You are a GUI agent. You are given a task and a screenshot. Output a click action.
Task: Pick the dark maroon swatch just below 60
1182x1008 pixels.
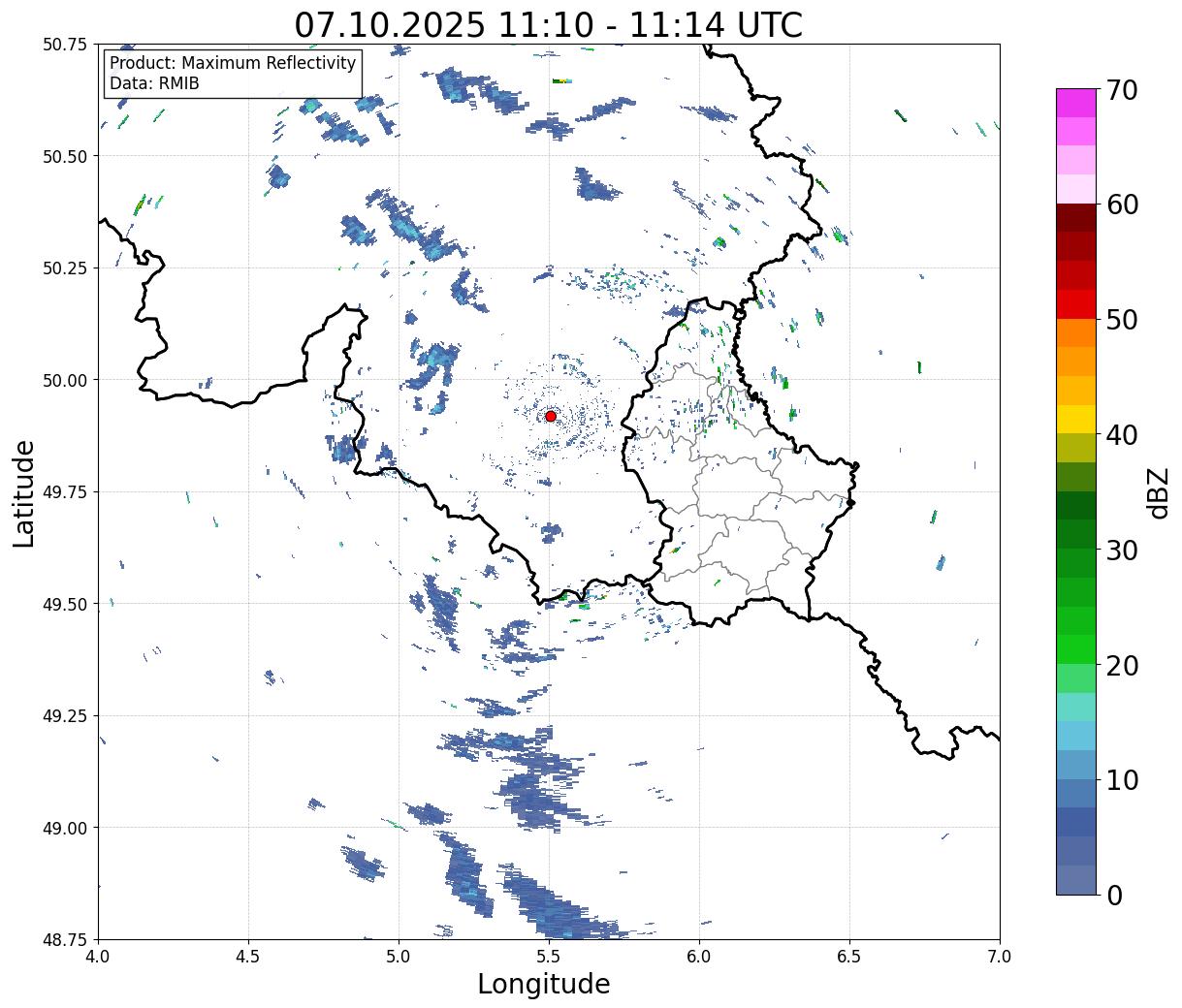coord(1076,218)
